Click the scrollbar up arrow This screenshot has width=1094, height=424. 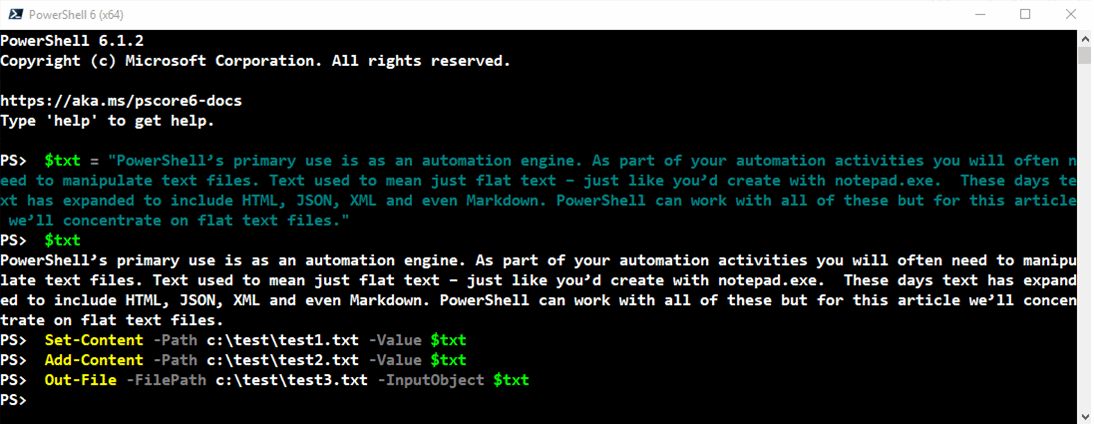(x=1085, y=38)
